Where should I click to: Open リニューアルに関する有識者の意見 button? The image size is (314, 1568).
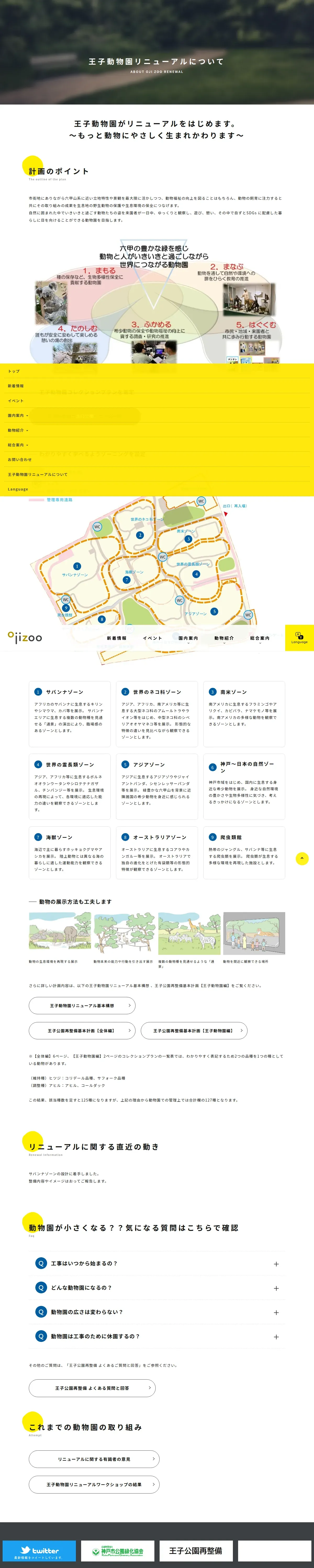point(94,1459)
